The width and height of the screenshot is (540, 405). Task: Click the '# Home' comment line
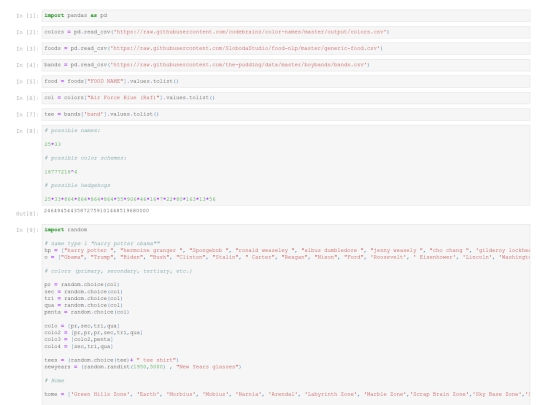click(54, 381)
